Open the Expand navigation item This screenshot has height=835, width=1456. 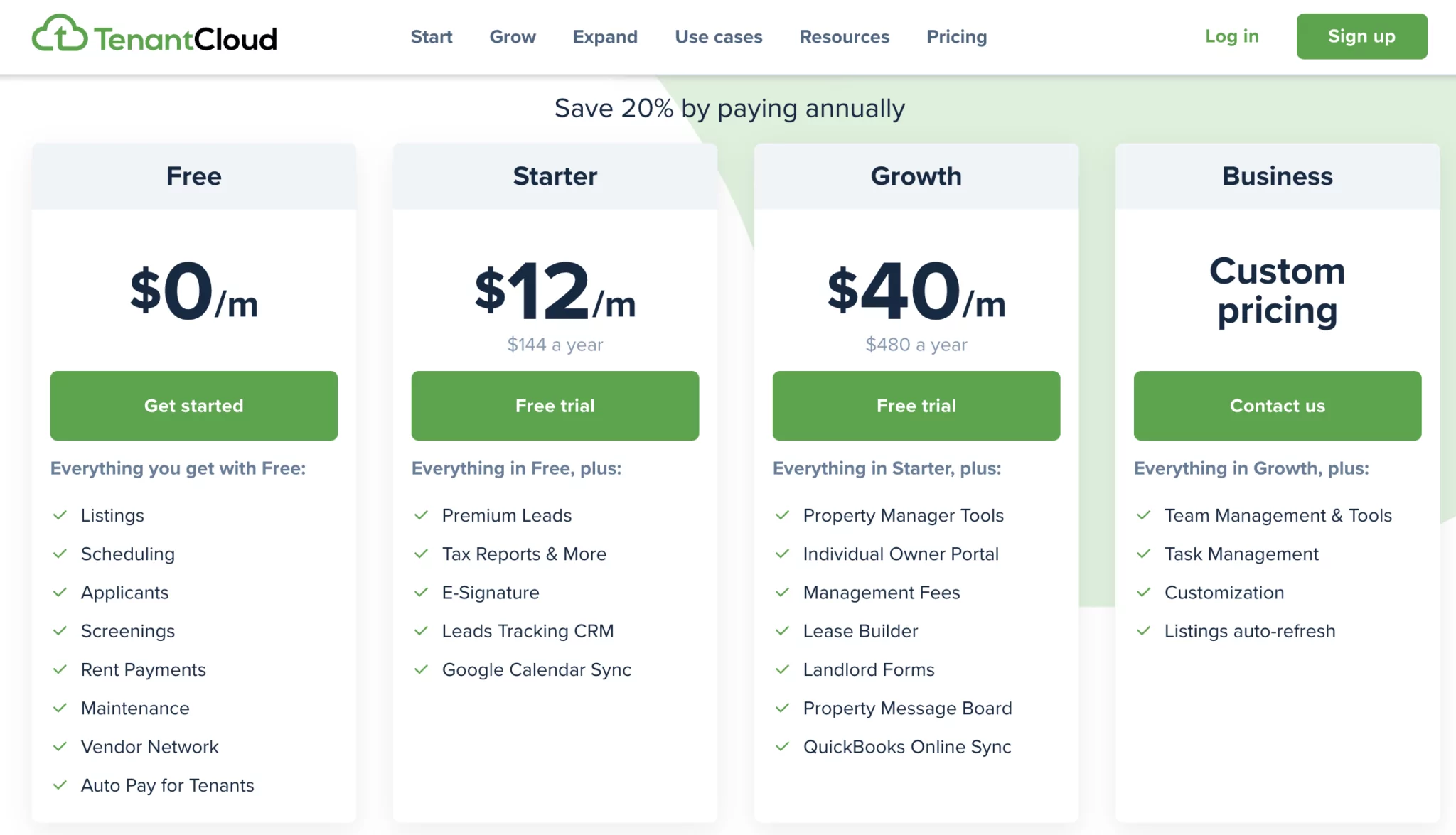(605, 36)
